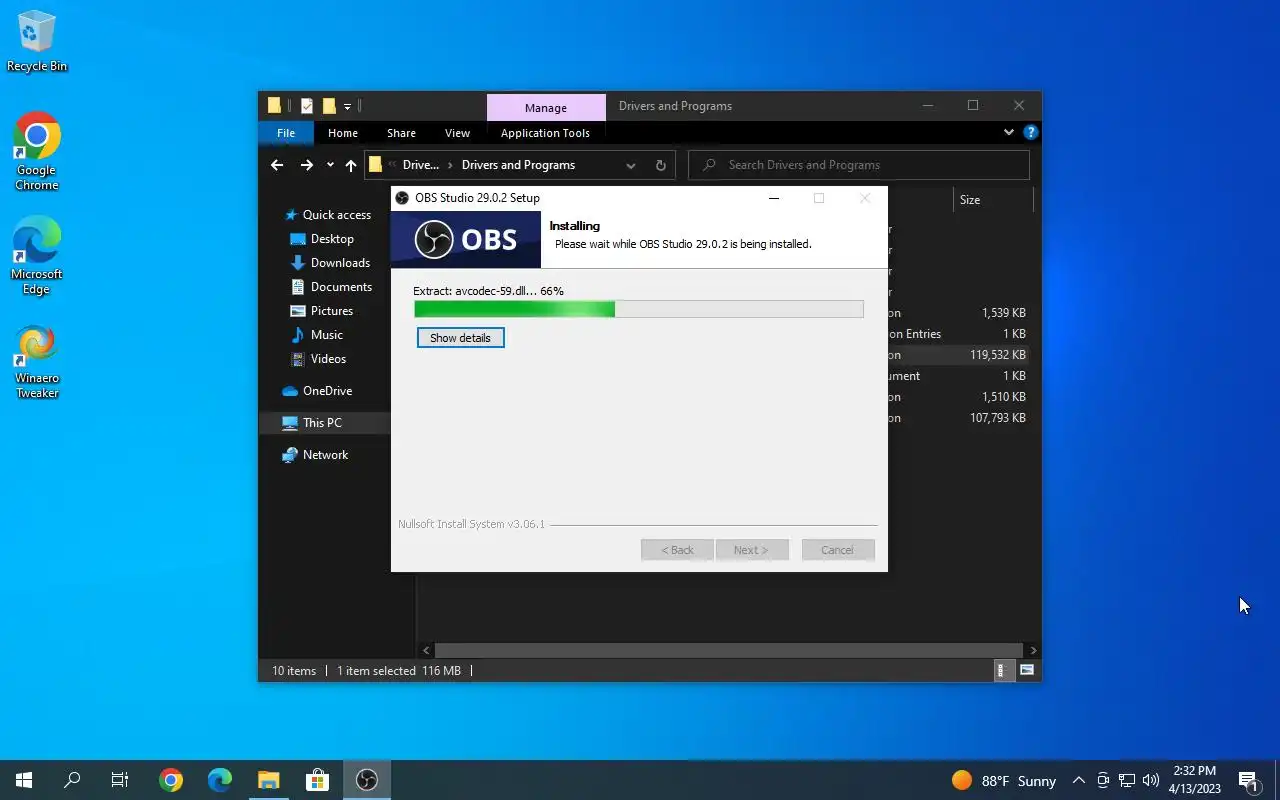Refresh the Drivers and Programs folder
1280x800 pixels.
(x=660, y=165)
